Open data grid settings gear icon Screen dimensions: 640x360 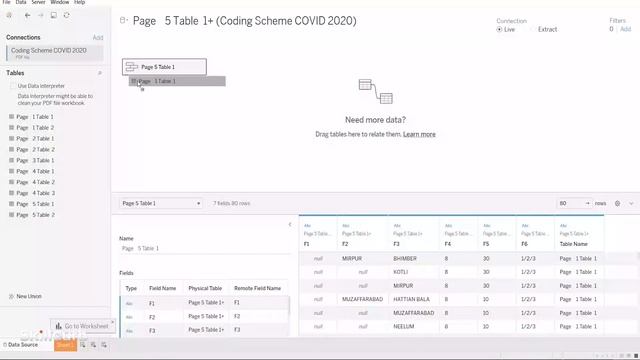coord(617,203)
